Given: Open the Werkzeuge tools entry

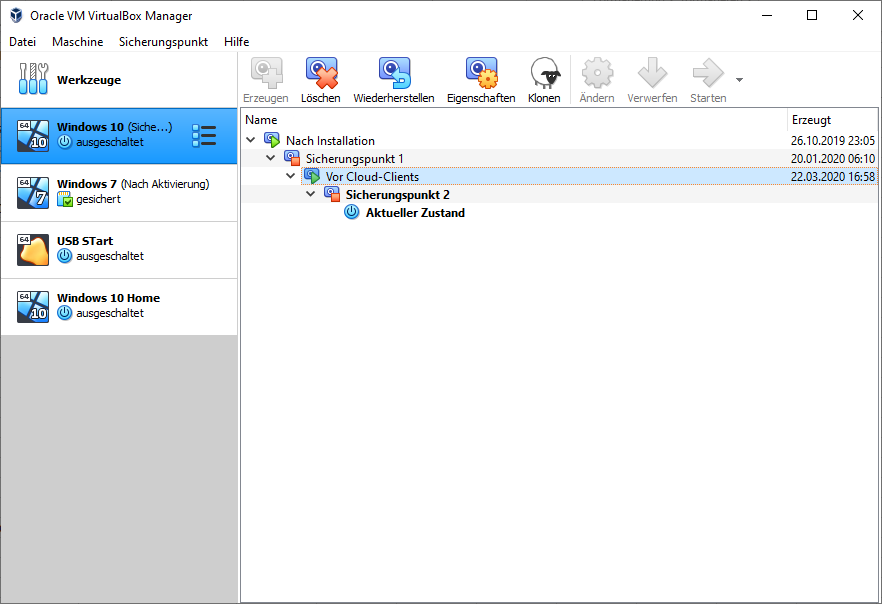Looking at the screenshot, I should click(88, 80).
